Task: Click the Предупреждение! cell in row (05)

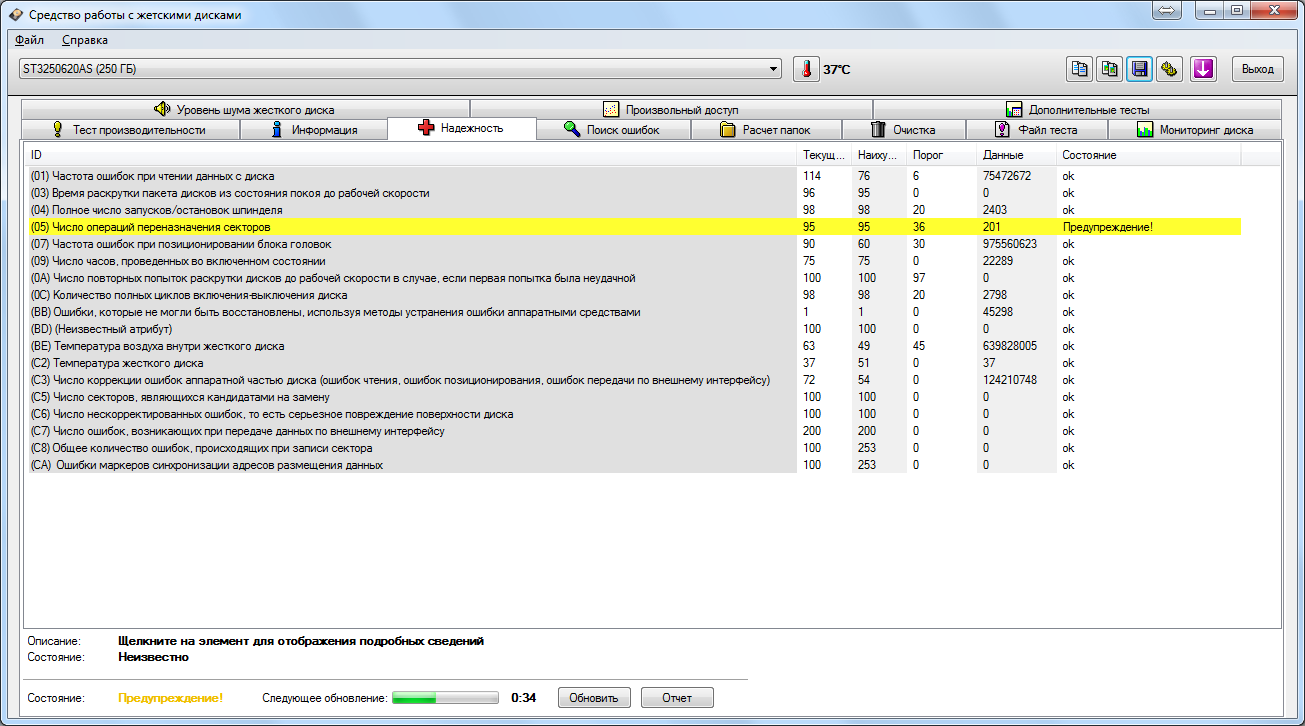Action: click(x=1107, y=227)
